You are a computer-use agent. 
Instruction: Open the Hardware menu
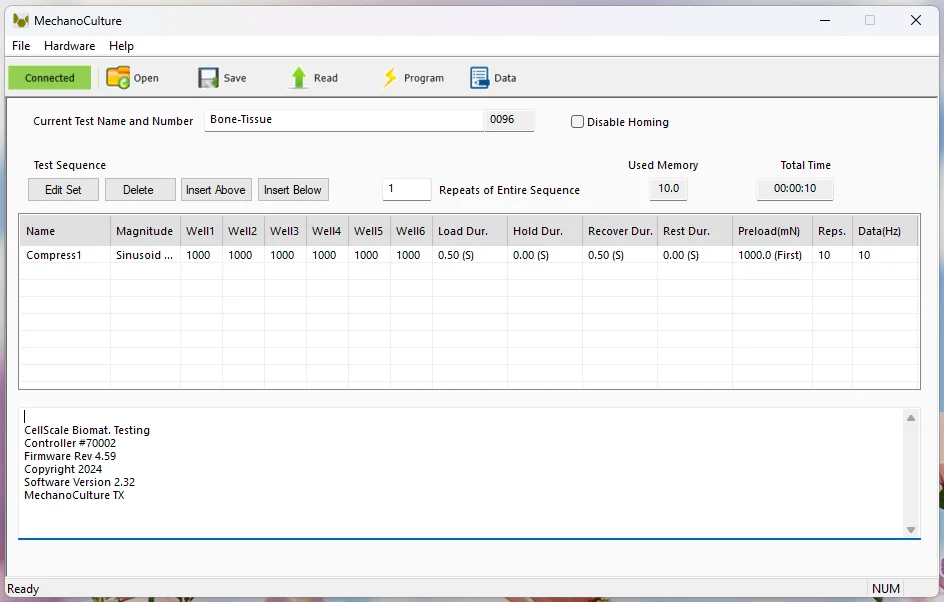click(69, 46)
